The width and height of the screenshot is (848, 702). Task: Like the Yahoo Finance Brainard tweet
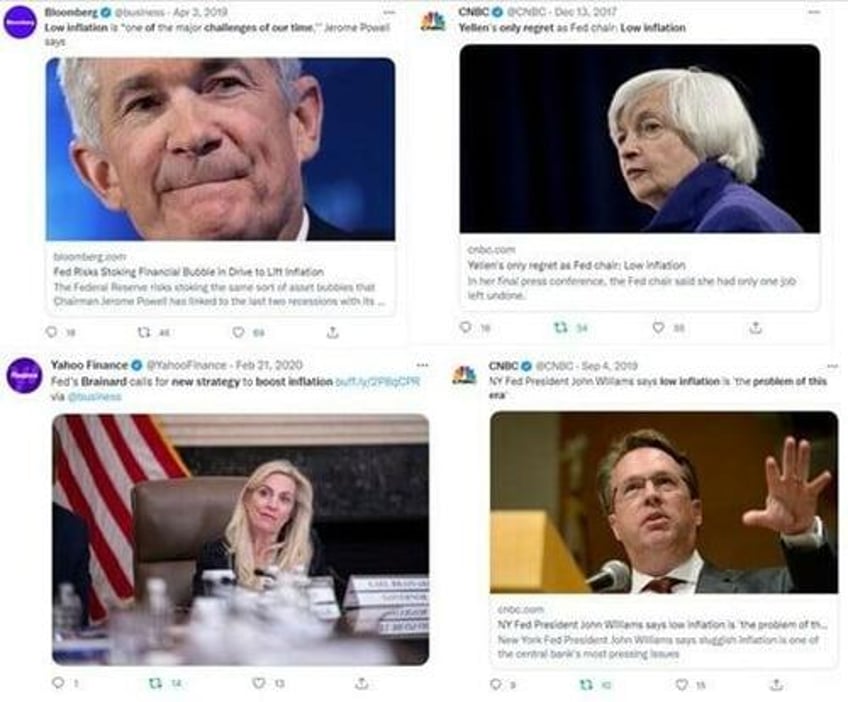[259, 683]
